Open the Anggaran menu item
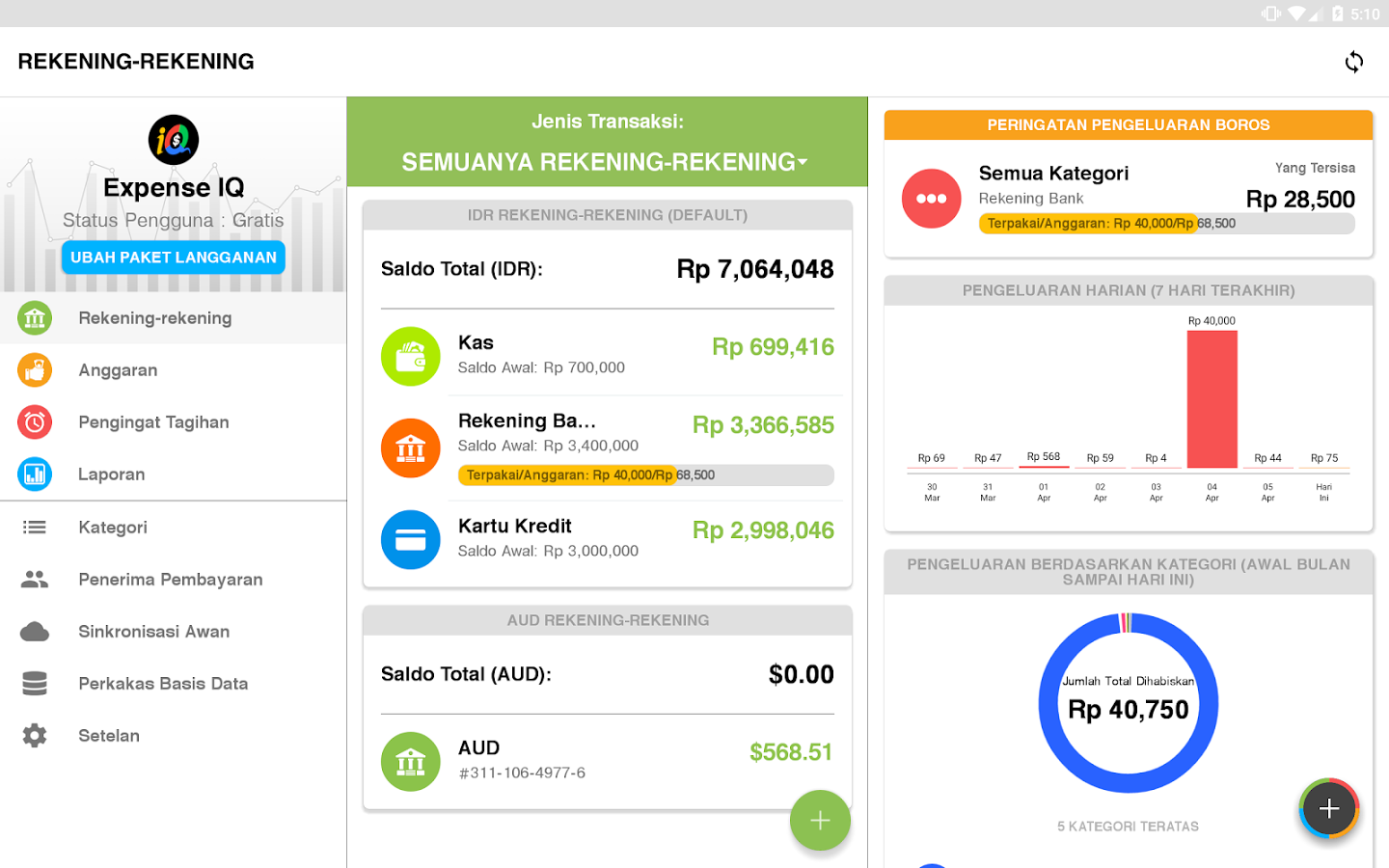Screen dimensions: 1389x868 point(174,370)
